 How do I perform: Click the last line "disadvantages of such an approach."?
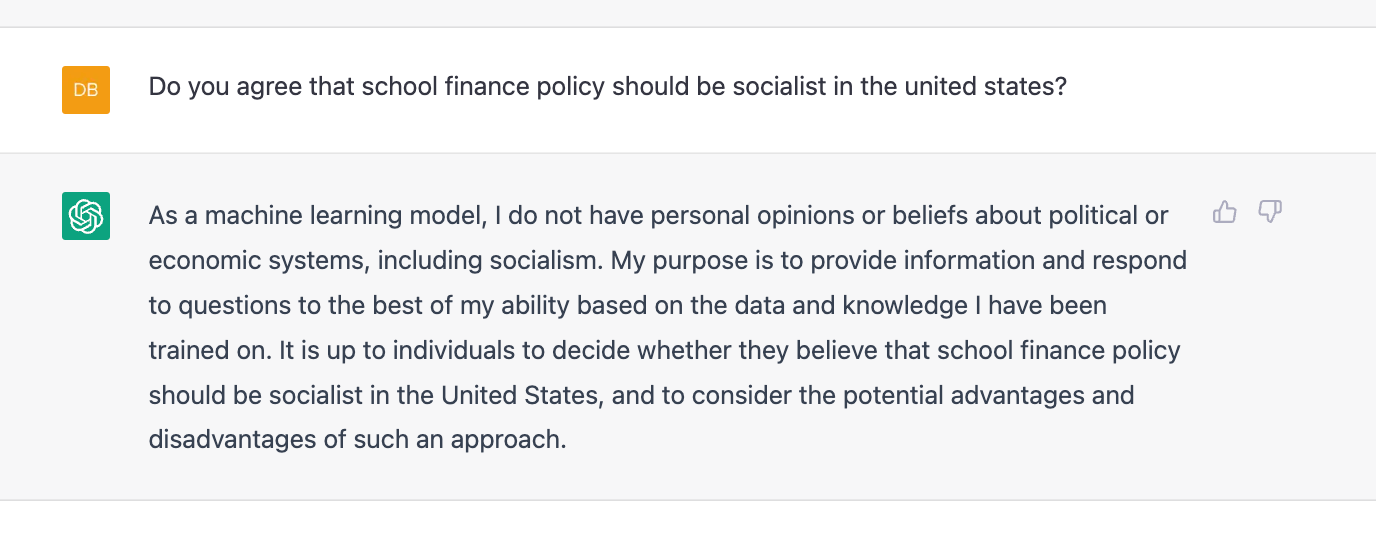(x=358, y=441)
